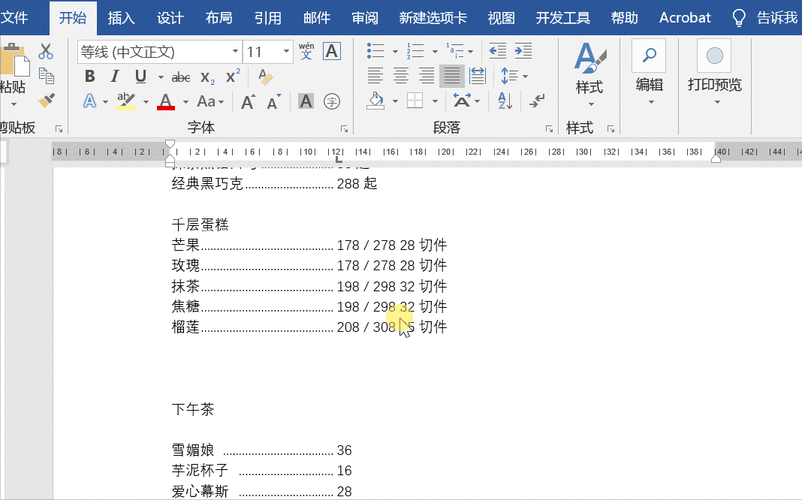Open the Styles gallery button
The image size is (802, 500).
coord(590,75)
